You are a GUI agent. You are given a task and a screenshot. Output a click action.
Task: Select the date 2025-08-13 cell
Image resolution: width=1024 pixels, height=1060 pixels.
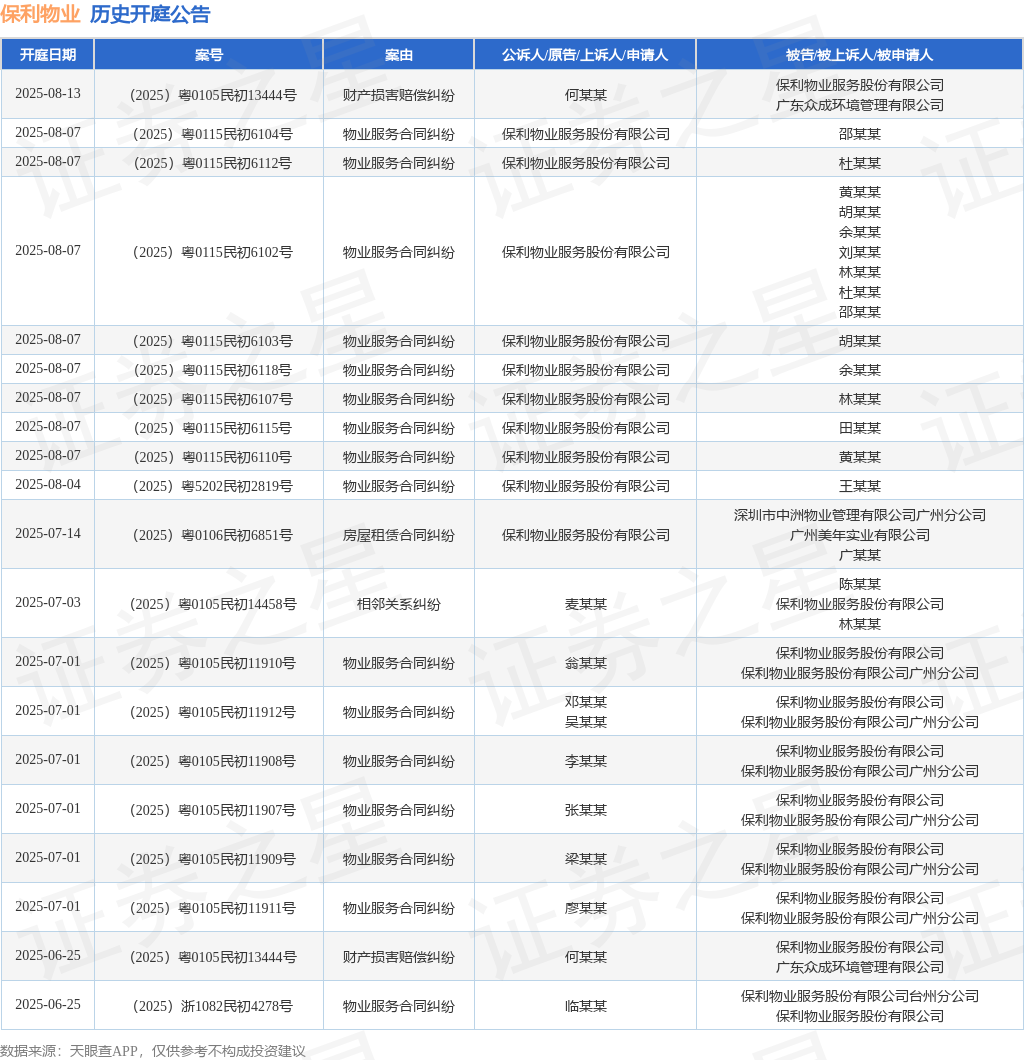point(48,93)
